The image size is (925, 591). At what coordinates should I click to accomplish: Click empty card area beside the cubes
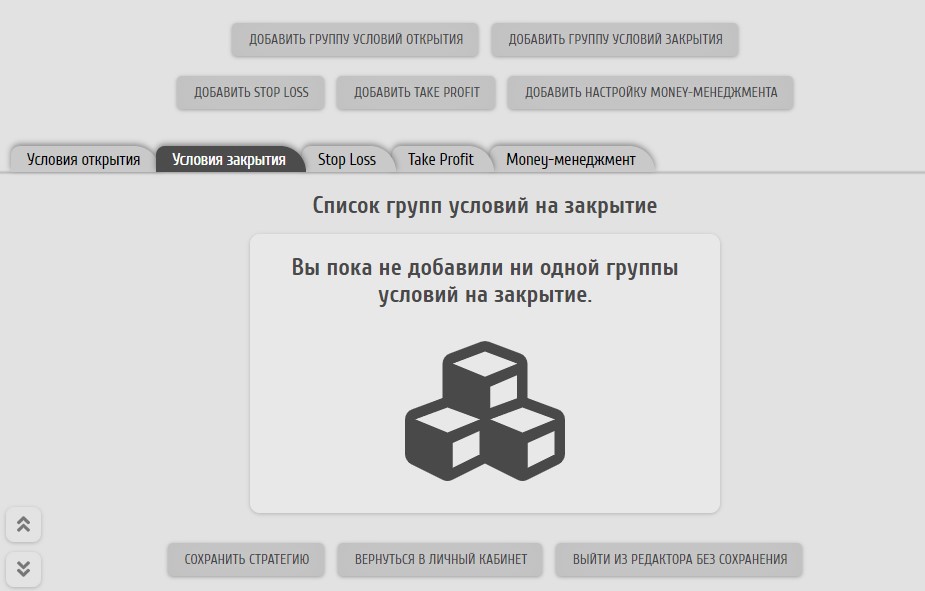tap(640, 420)
